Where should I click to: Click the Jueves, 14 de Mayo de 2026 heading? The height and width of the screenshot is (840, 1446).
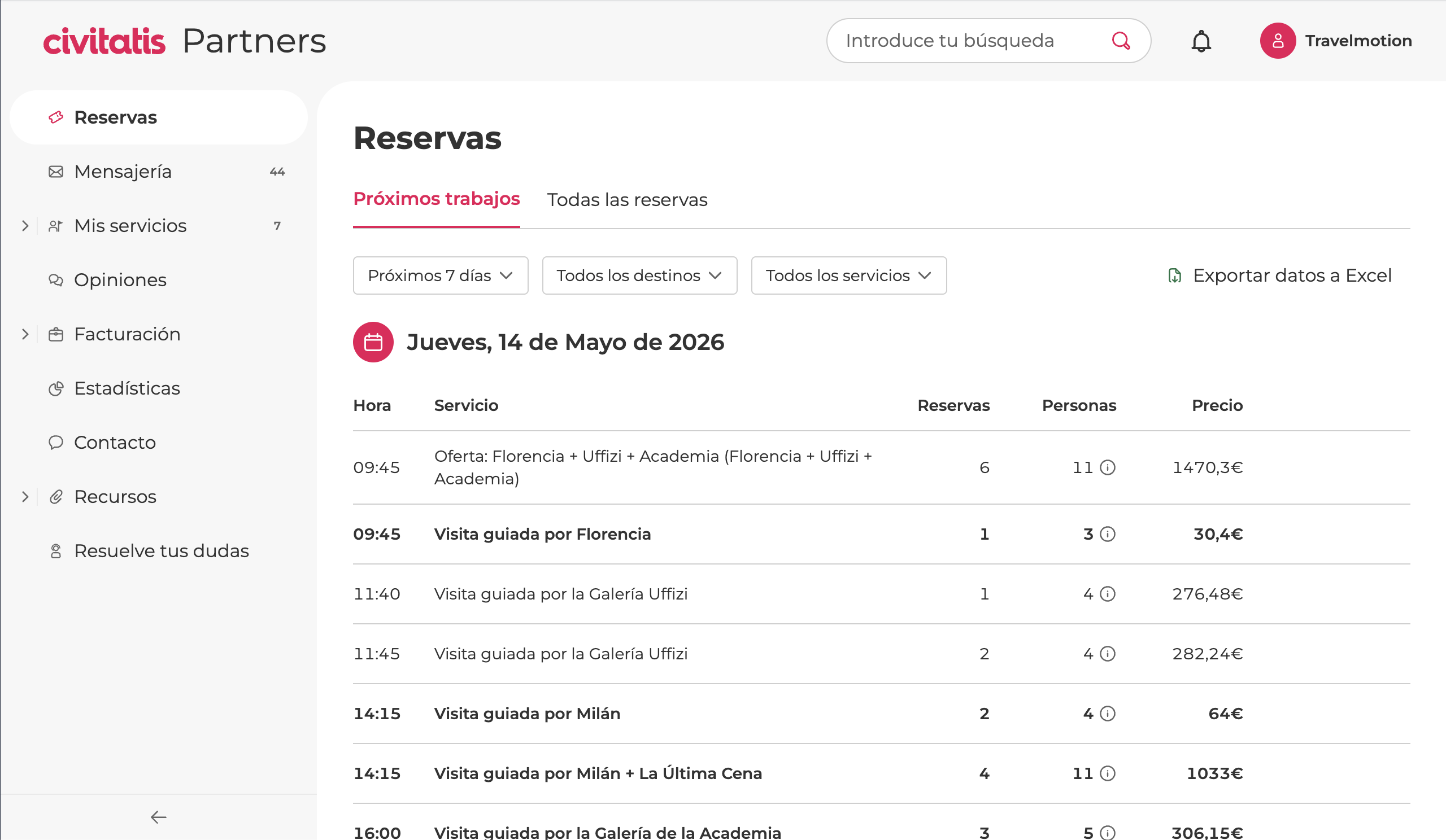pyautogui.click(x=565, y=342)
